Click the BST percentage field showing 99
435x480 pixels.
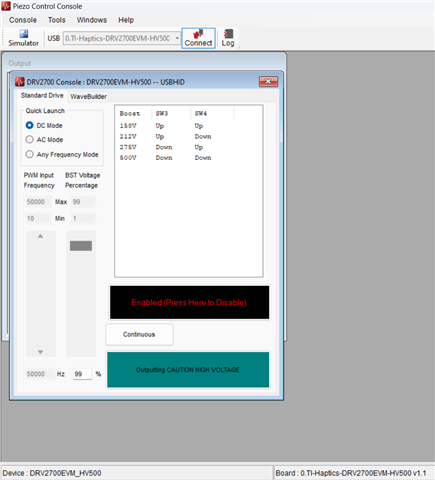(x=83, y=374)
